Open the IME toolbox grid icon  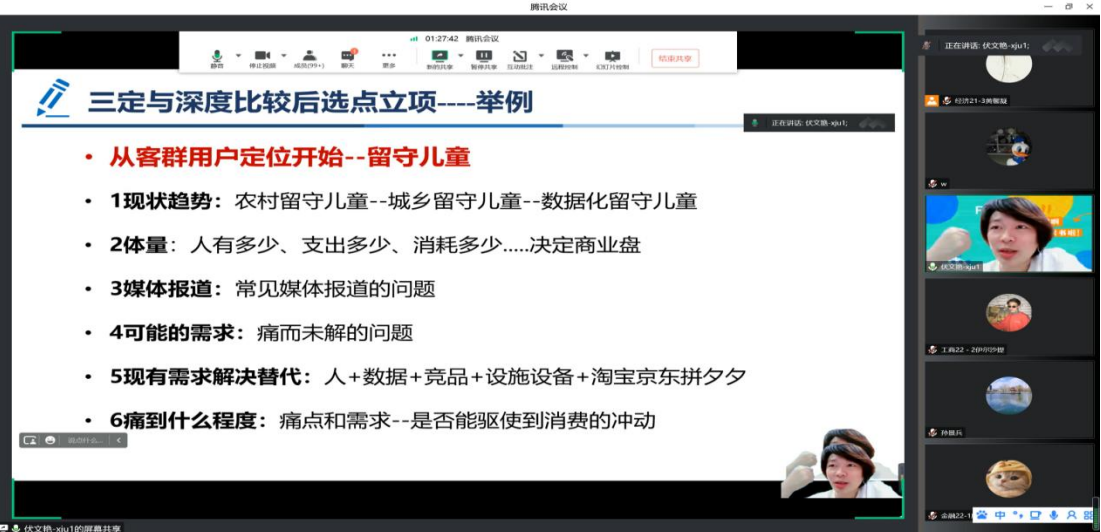(1088, 515)
